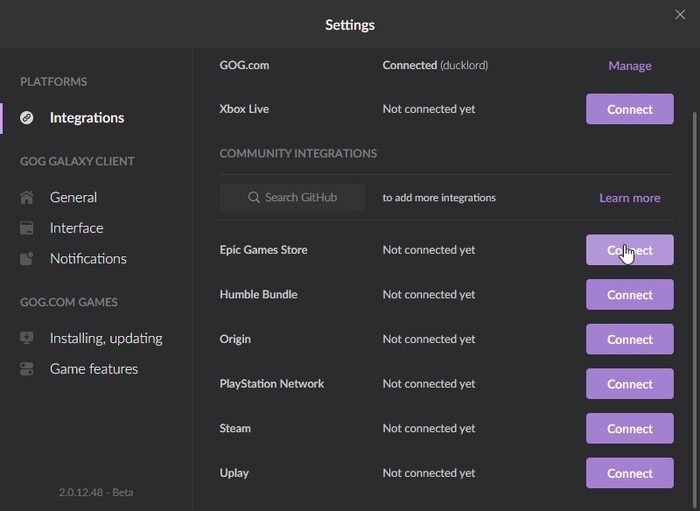Click the Installing, updating download icon
The height and width of the screenshot is (511, 700).
[x=27, y=338]
